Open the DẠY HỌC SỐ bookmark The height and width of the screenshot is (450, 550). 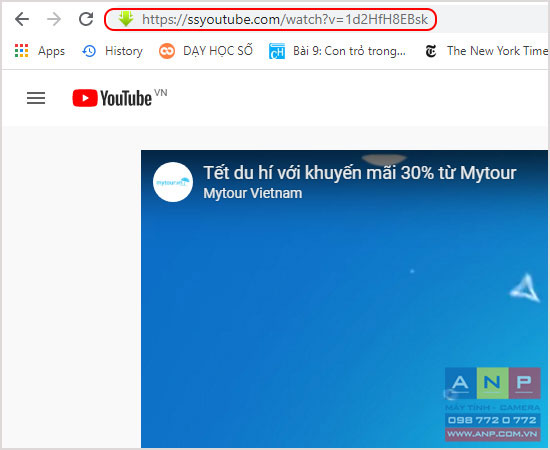coord(217,51)
